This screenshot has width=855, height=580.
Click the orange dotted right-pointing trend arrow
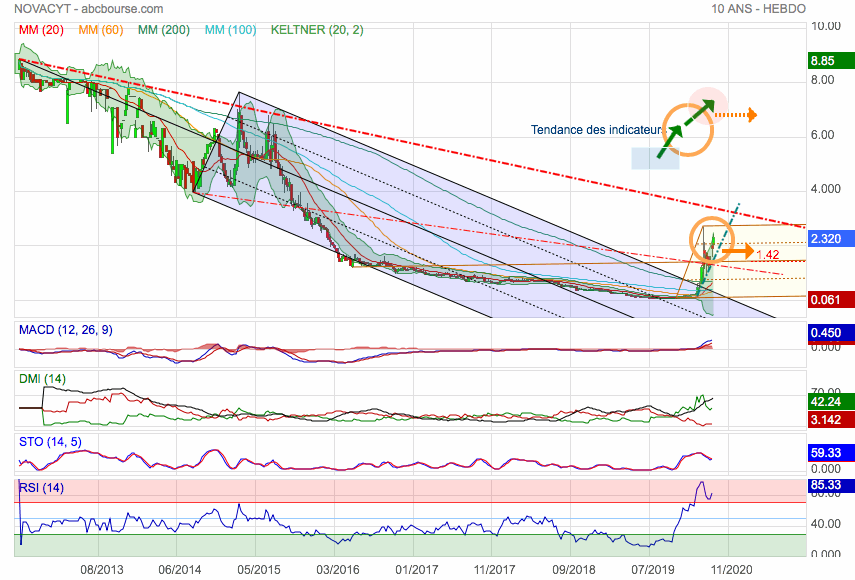point(736,115)
